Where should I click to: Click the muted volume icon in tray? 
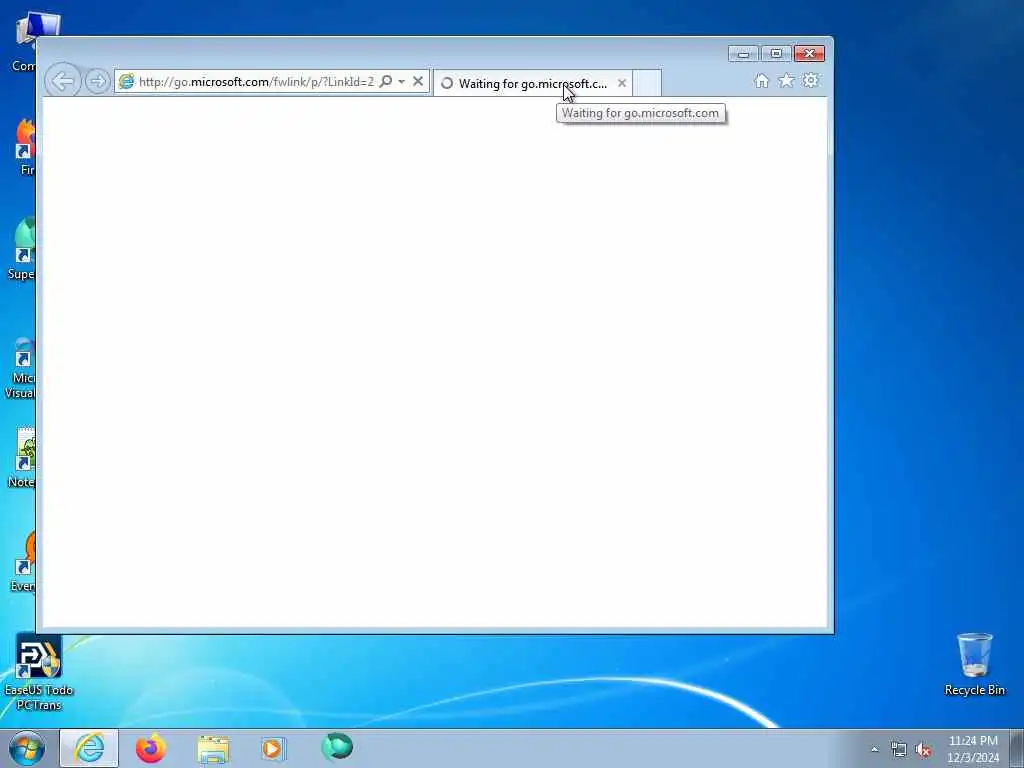(x=923, y=750)
